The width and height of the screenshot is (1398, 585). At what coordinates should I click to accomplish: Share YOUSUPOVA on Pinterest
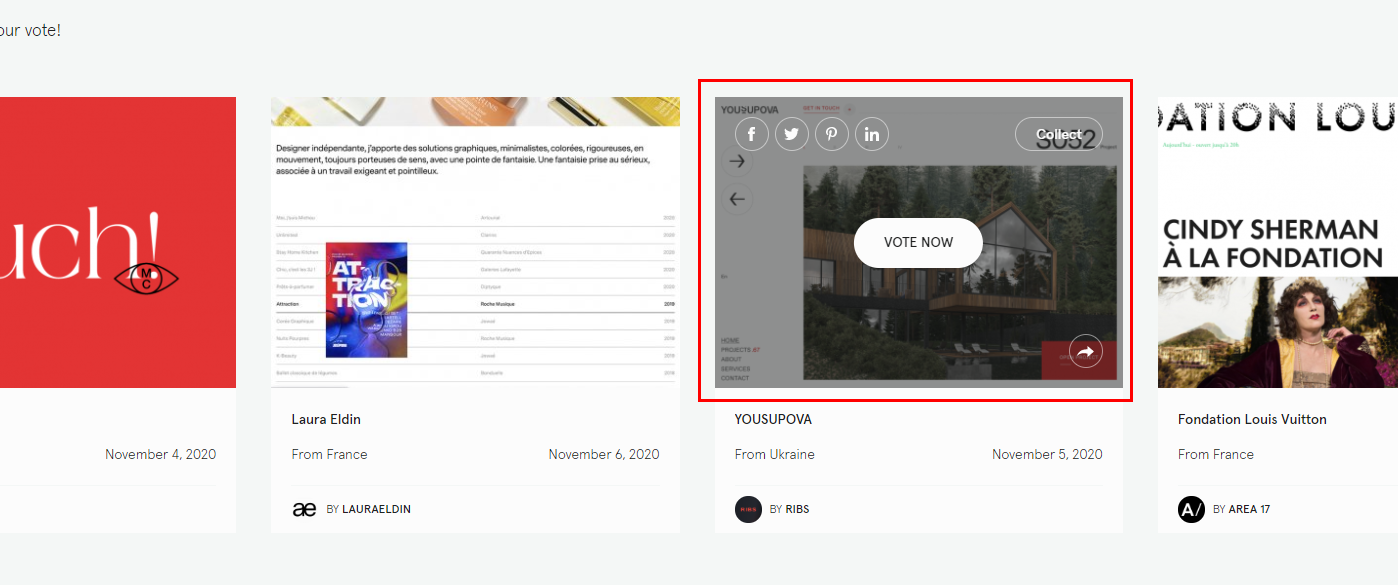(832, 134)
